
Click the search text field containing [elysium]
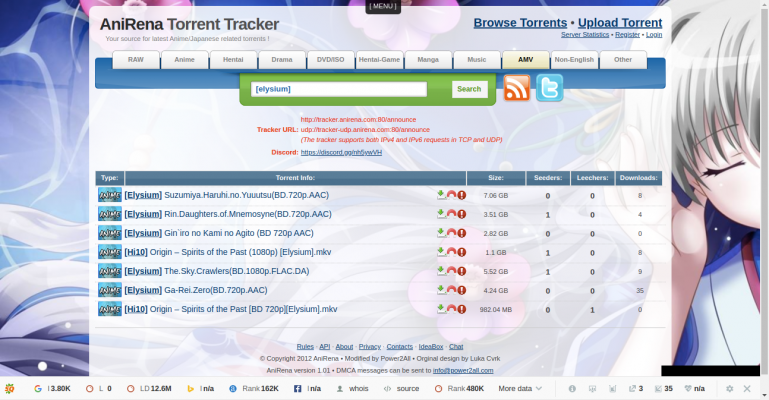[x=341, y=89]
